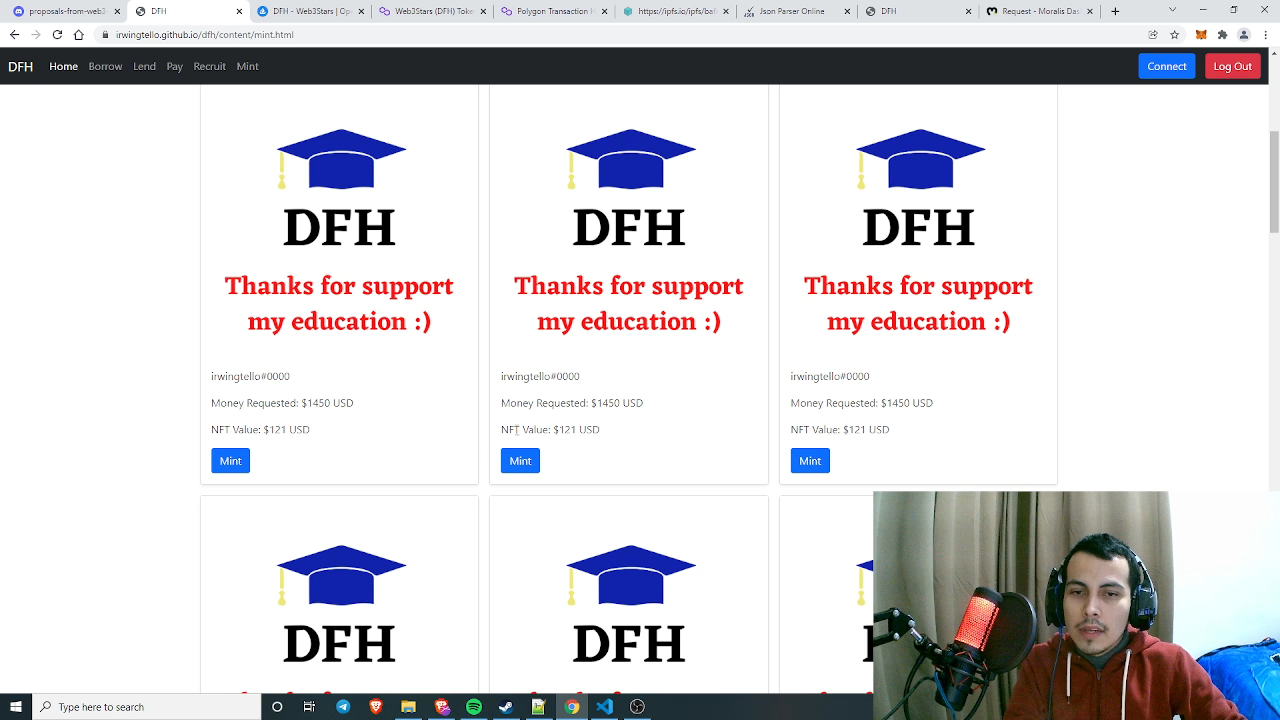Click third card's irwingtello#0000 username
Viewport: 1280px width, 720px height.
click(830, 376)
